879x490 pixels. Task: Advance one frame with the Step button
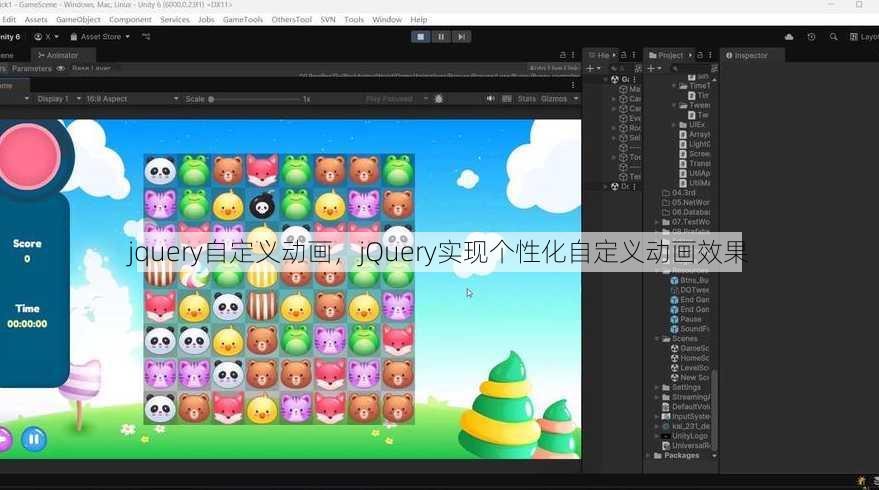coord(461,37)
